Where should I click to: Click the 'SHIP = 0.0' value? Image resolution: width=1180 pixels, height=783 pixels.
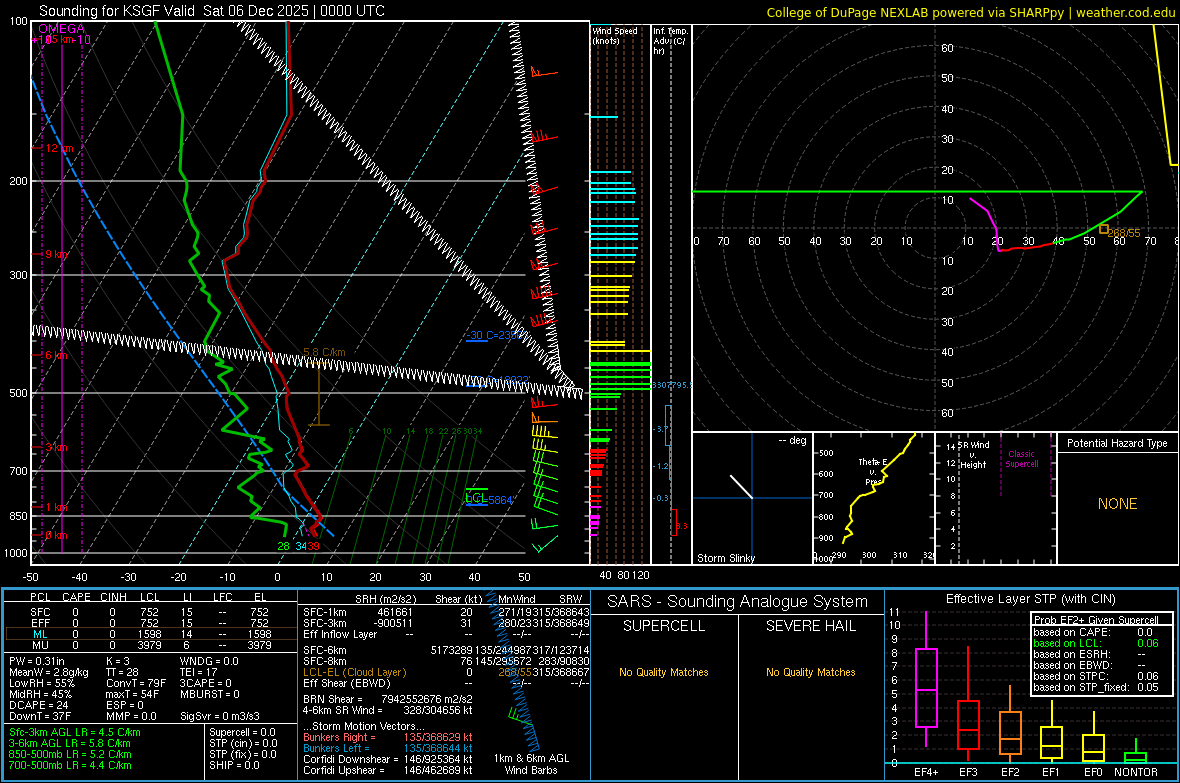tap(234, 765)
